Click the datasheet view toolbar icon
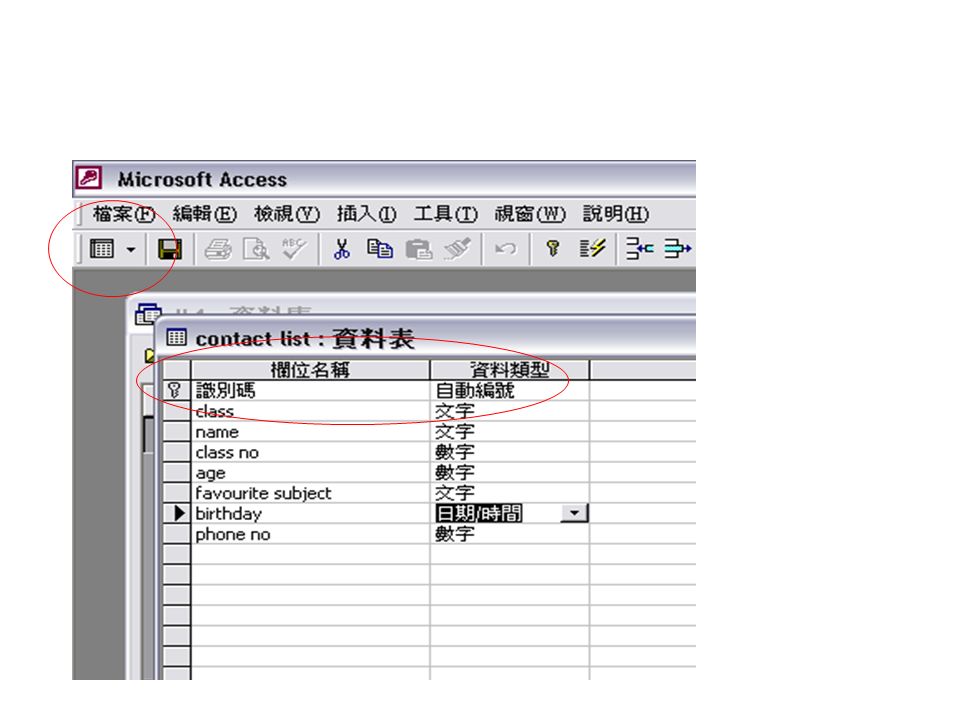960x720 pixels. tap(102, 249)
